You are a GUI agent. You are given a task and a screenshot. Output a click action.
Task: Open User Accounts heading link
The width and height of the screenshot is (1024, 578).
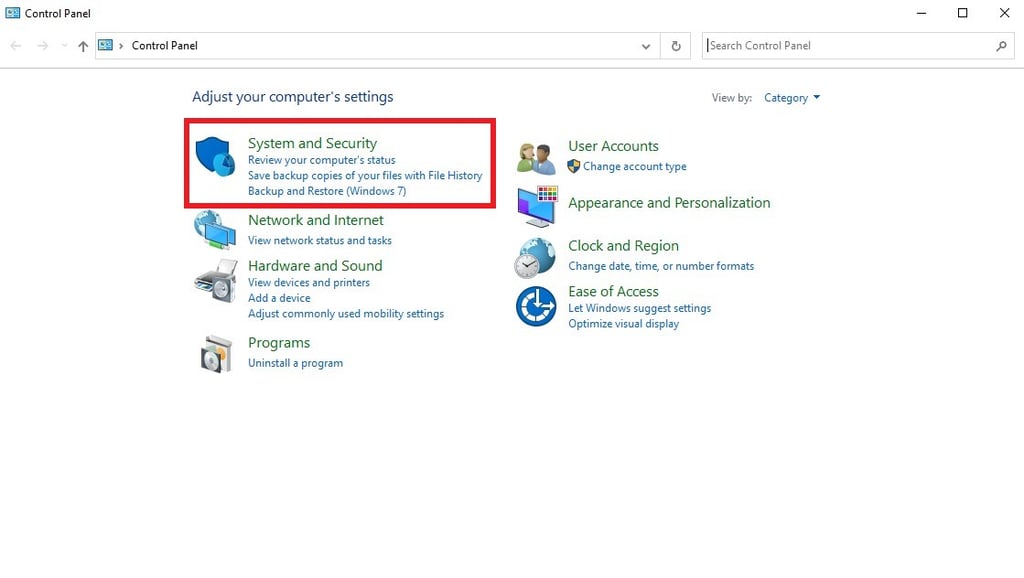point(613,146)
